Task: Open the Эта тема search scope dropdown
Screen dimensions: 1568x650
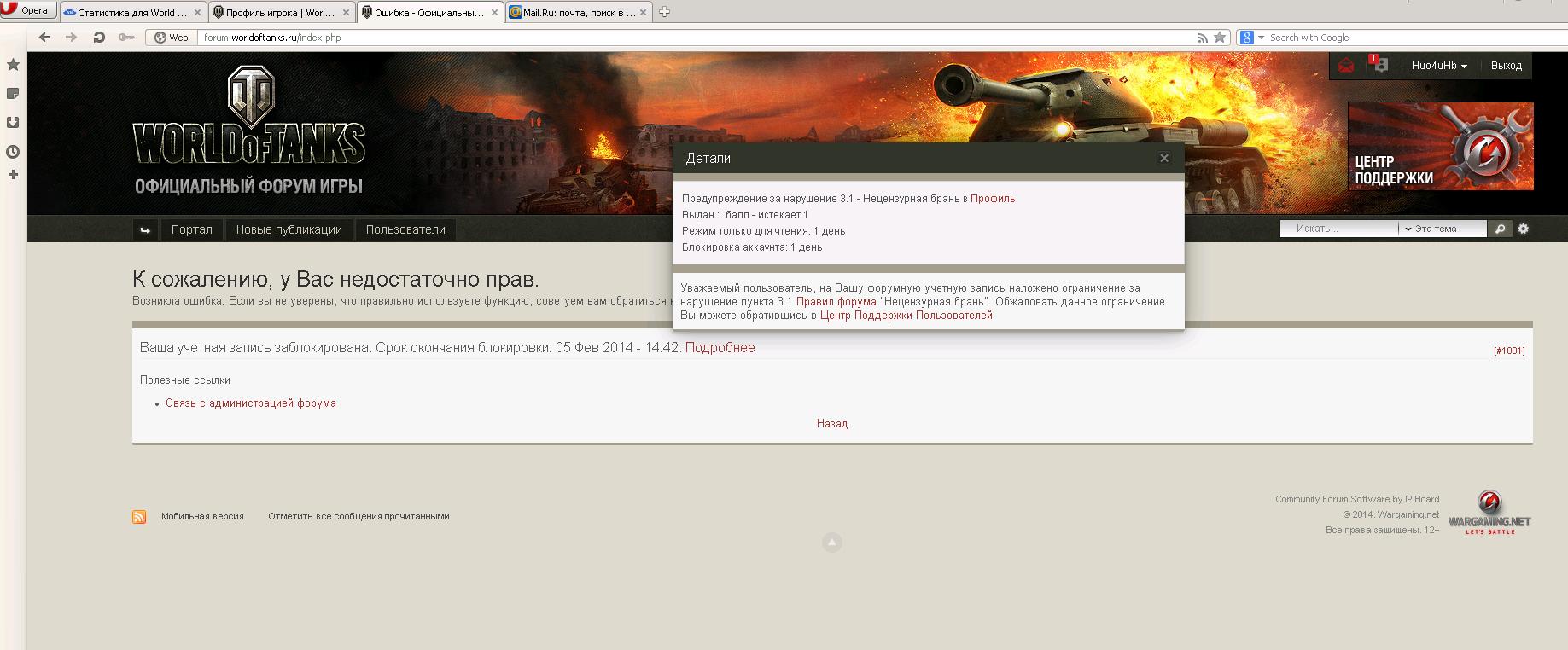Action: click(1443, 229)
